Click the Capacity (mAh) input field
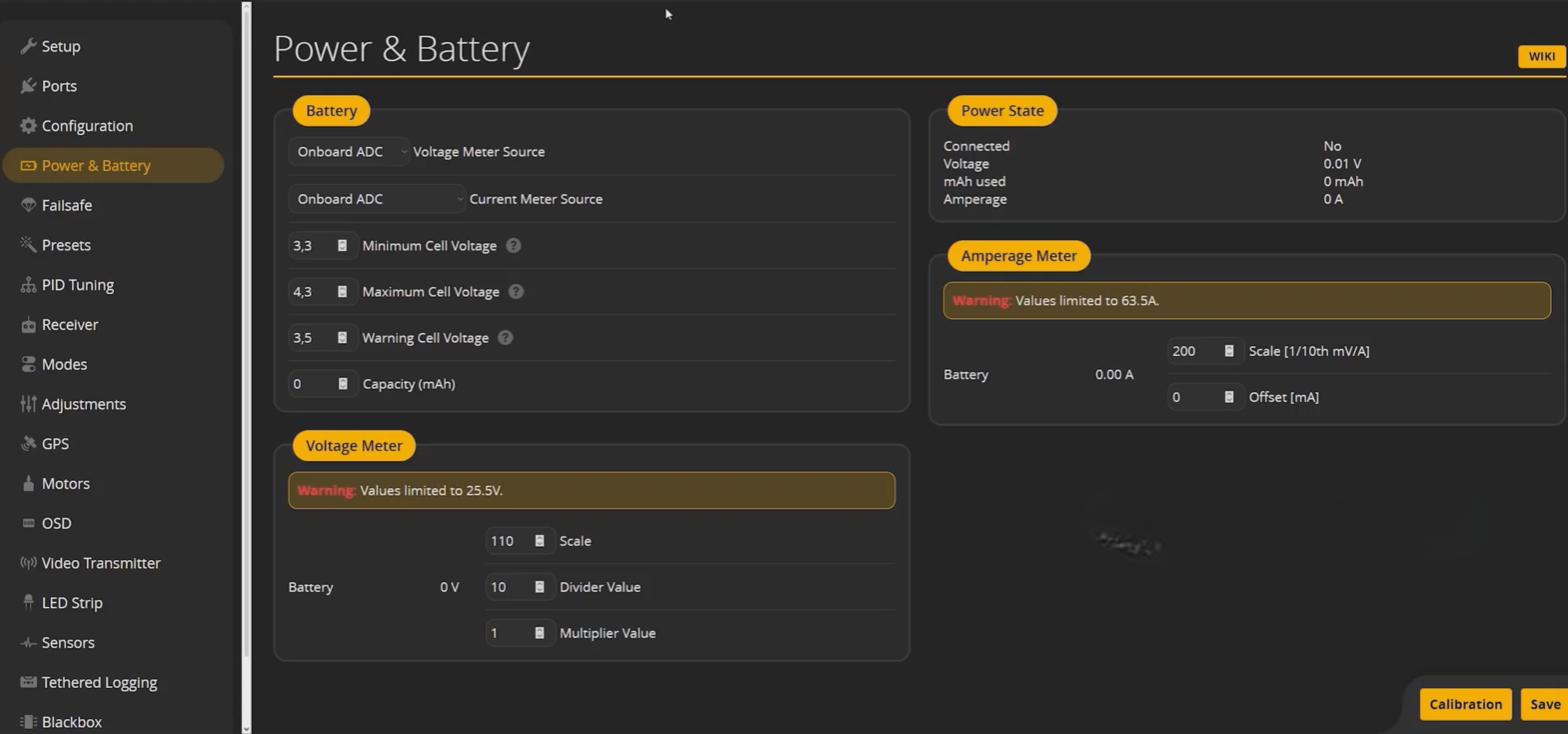 [311, 384]
